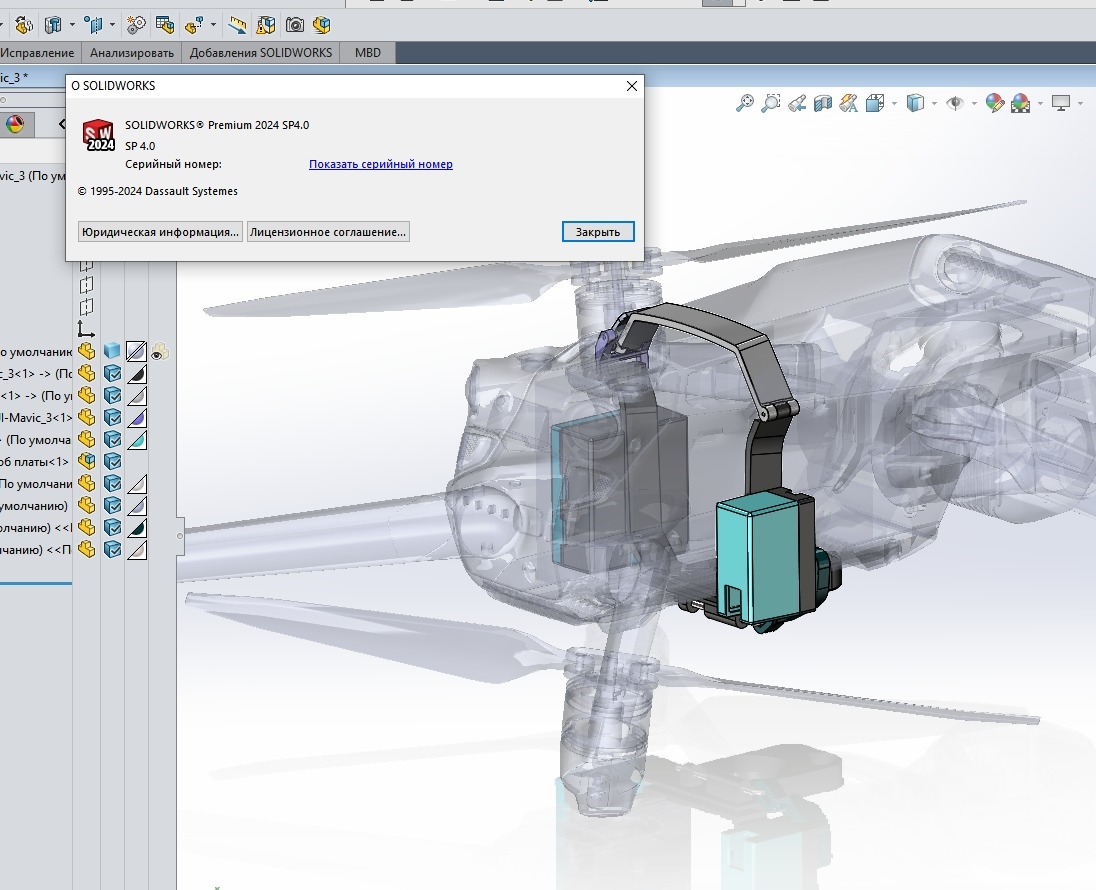Image resolution: width=1096 pixels, height=890 pixels.
Task: Activate the Section View tool
Action: (823, 103)
